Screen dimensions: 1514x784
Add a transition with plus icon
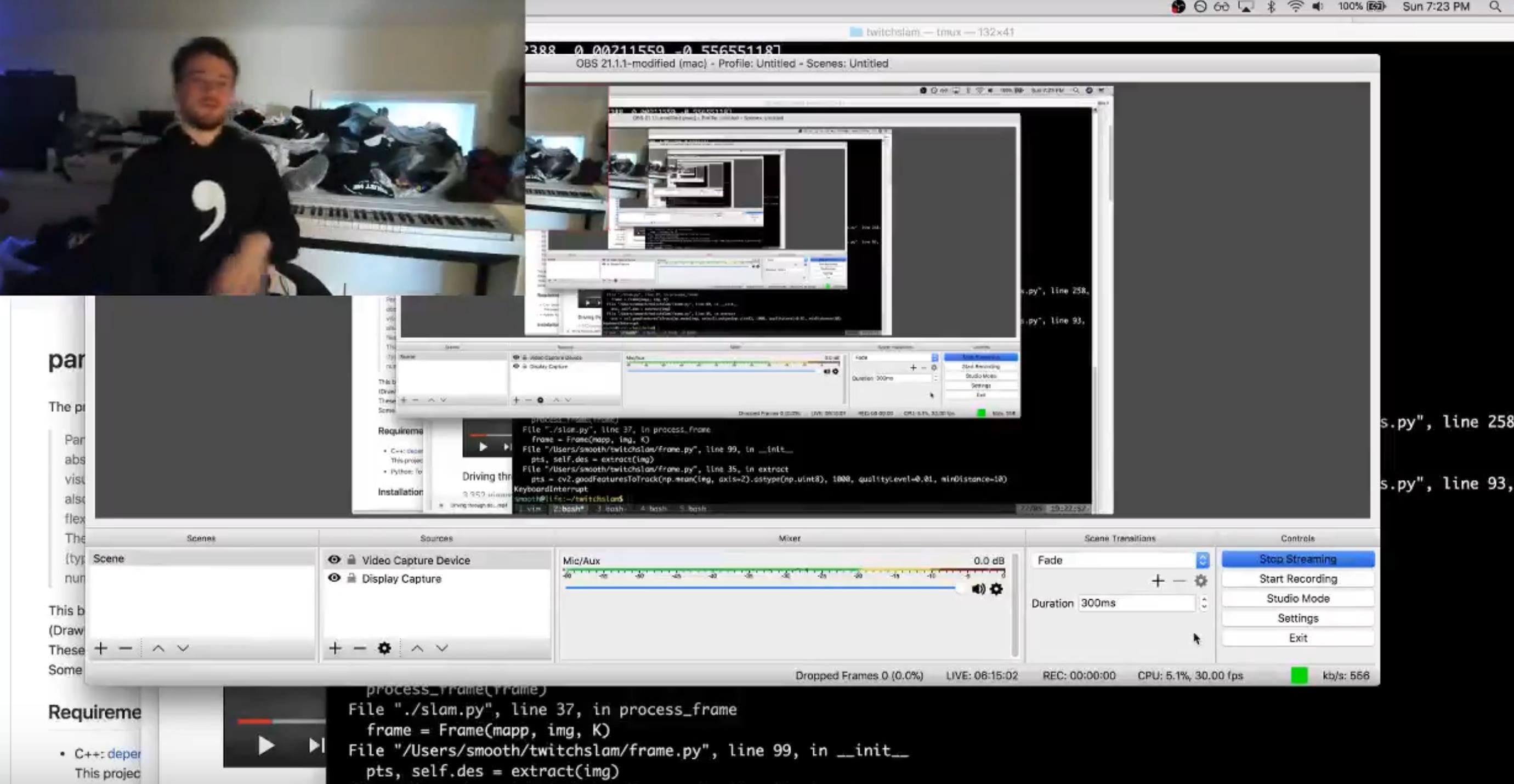1157,581
